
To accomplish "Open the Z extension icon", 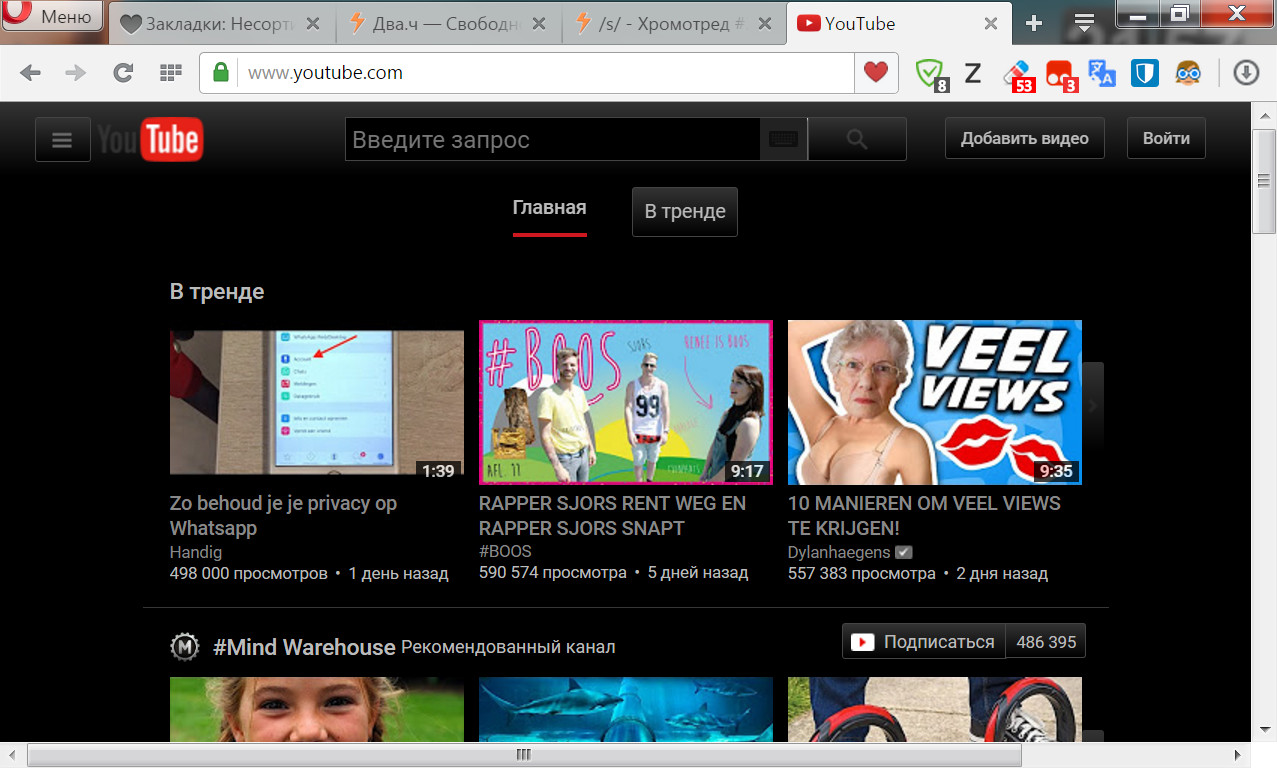I will pos(972,73).
